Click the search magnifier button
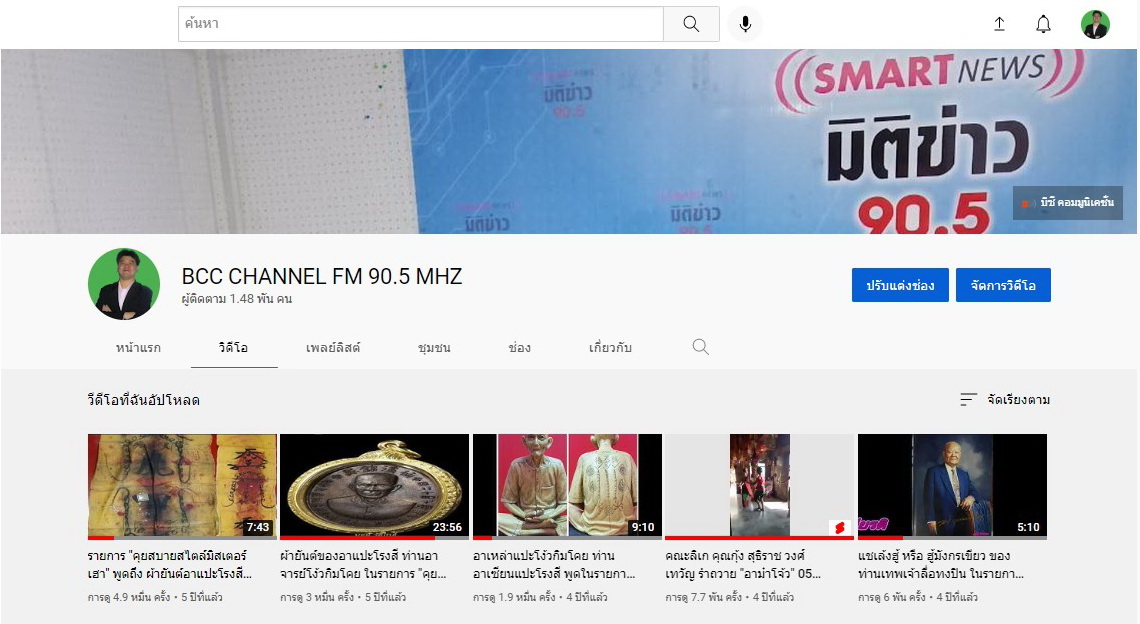 (691, 24)
